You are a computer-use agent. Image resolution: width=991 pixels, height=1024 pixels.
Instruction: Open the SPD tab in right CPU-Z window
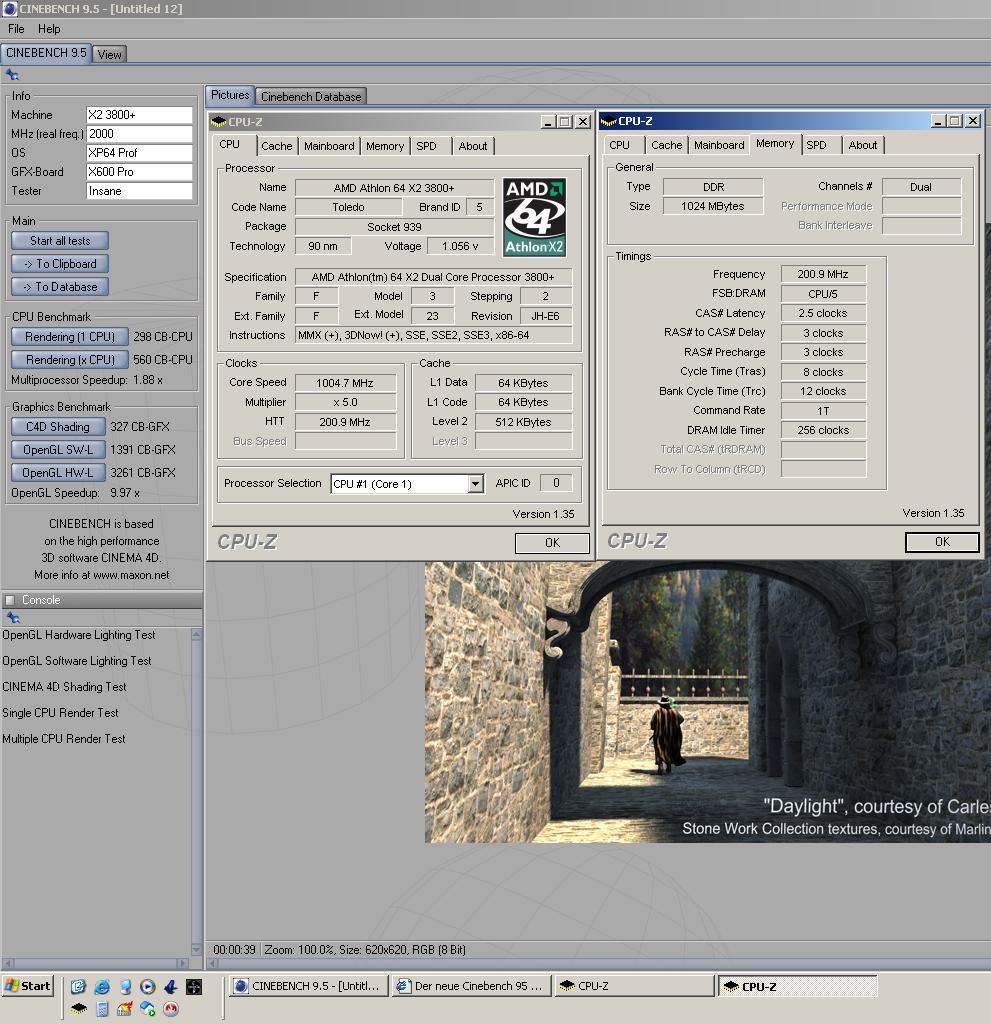(x=817, y=145)
